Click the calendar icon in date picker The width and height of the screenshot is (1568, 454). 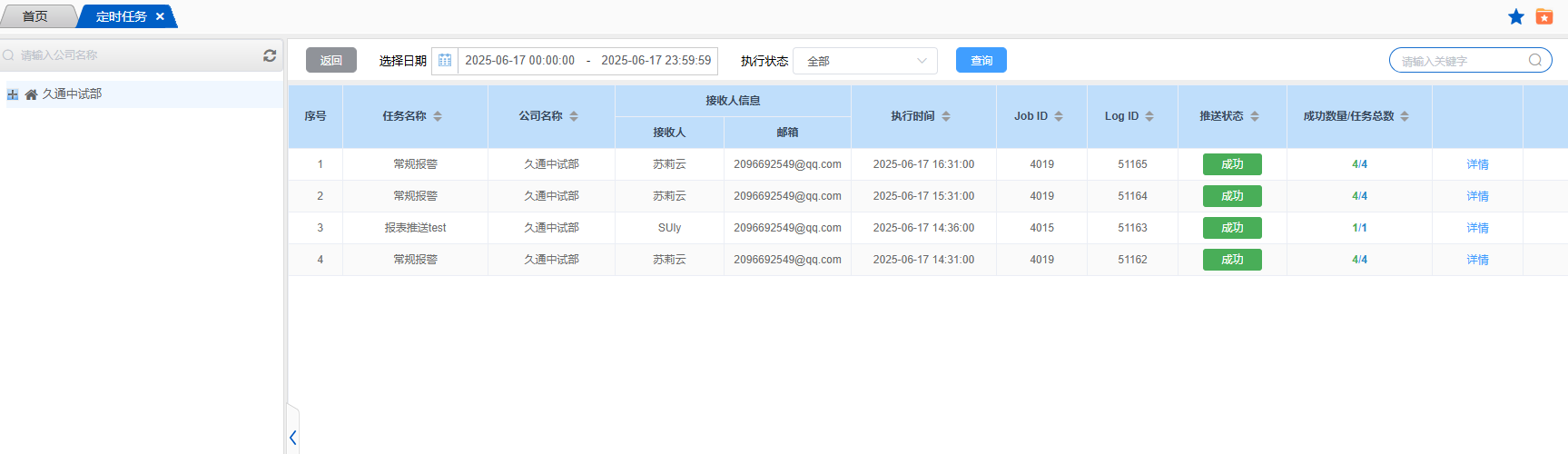[x=445, y=61]
